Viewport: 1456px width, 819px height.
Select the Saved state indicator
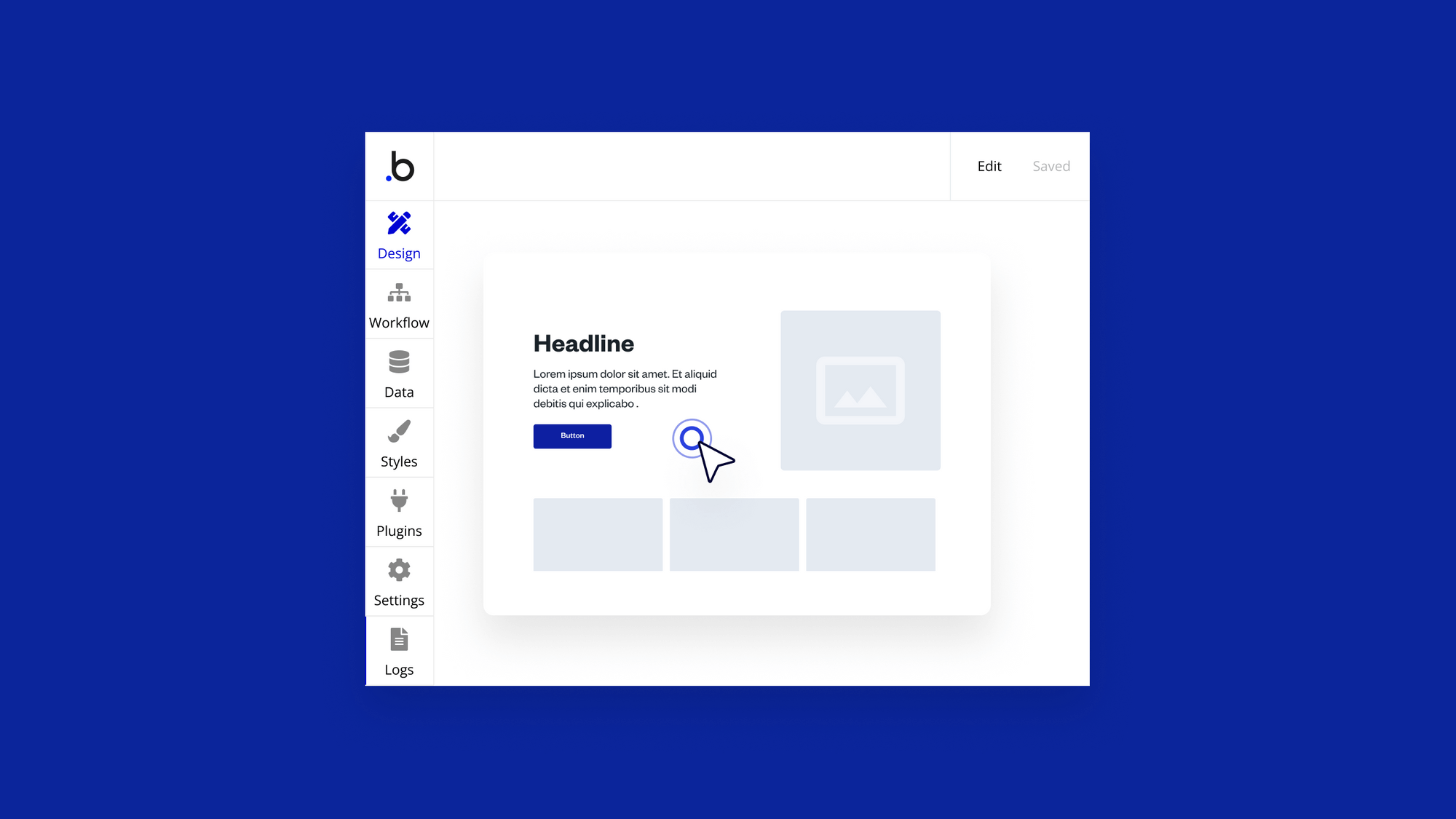[x=1051, y=166]
